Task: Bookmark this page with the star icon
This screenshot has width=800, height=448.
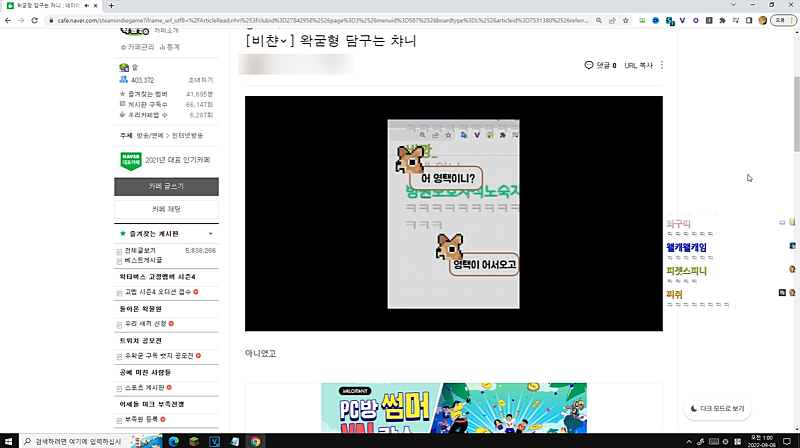Action: coord(626,20)
